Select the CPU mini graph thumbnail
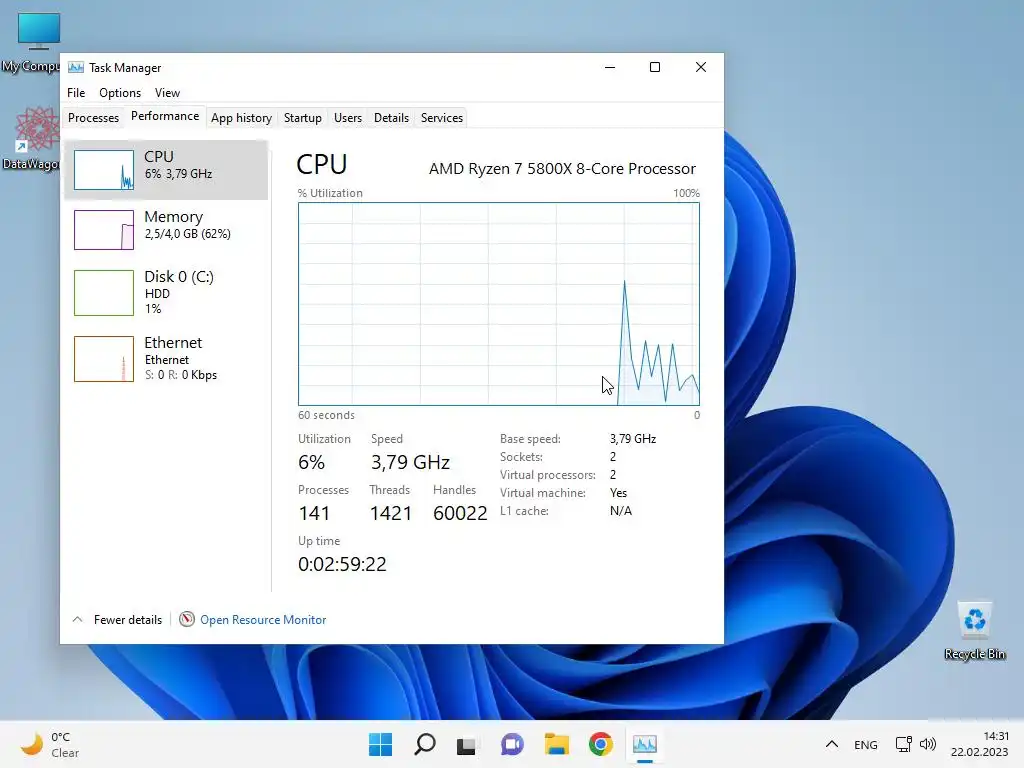Viewport: 1024px width, 768px height. coord(104,170)
